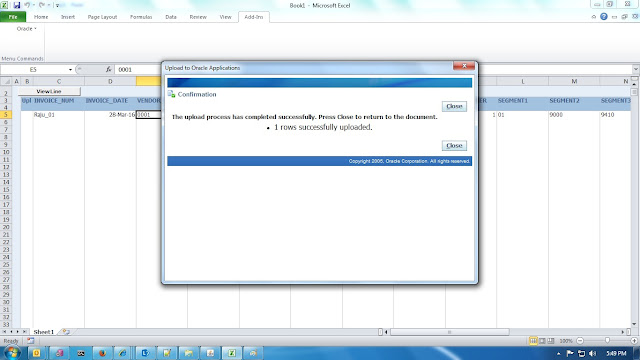Save the workbook via Quick Access toolbar
Viewport: 640px width, 360px height.
17,5
